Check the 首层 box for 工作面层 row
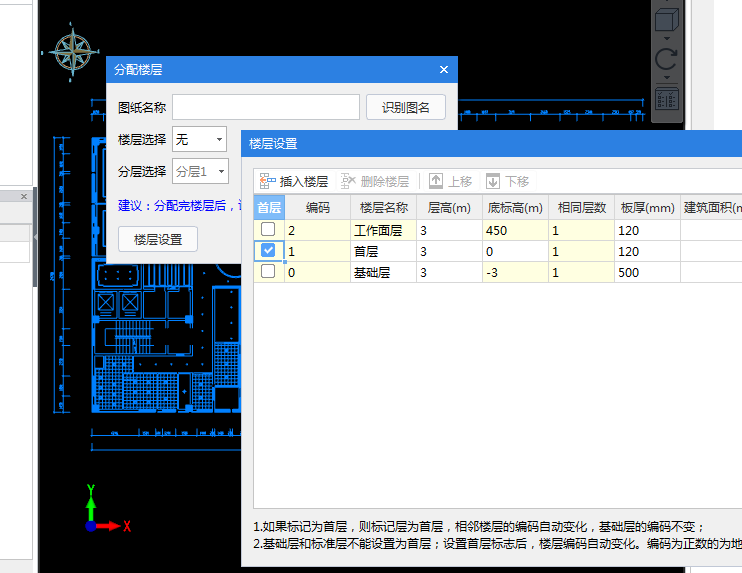Screen dimensions: 742x573 point(268,230)
